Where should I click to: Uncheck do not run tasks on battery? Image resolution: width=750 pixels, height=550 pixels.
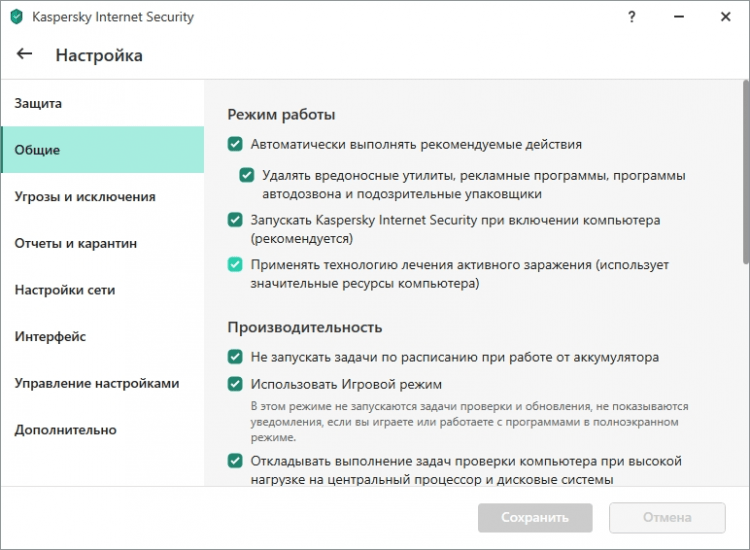[235, 356]
